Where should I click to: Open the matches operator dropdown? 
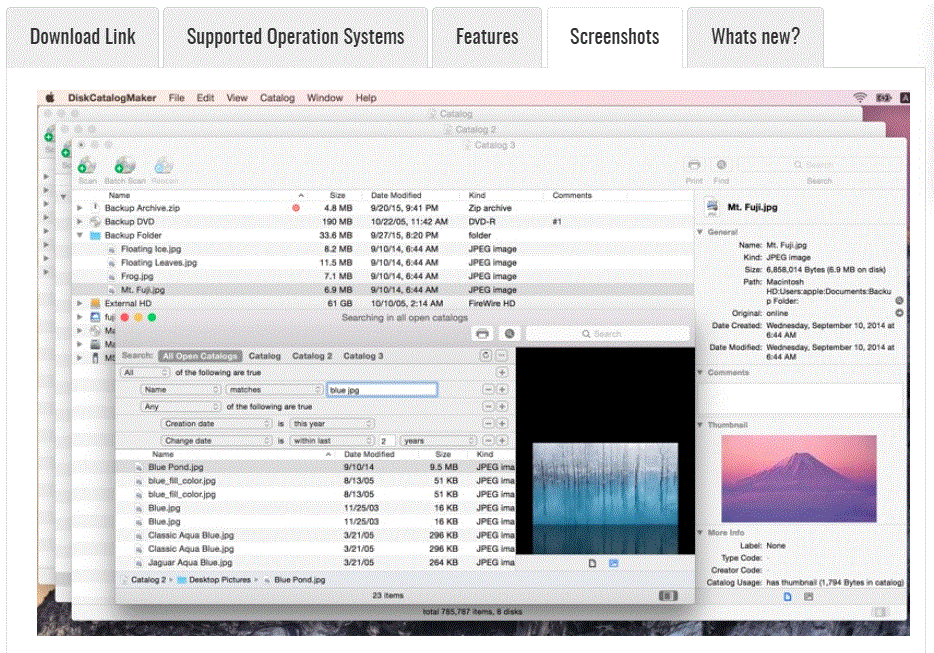(x=275, y=390)
